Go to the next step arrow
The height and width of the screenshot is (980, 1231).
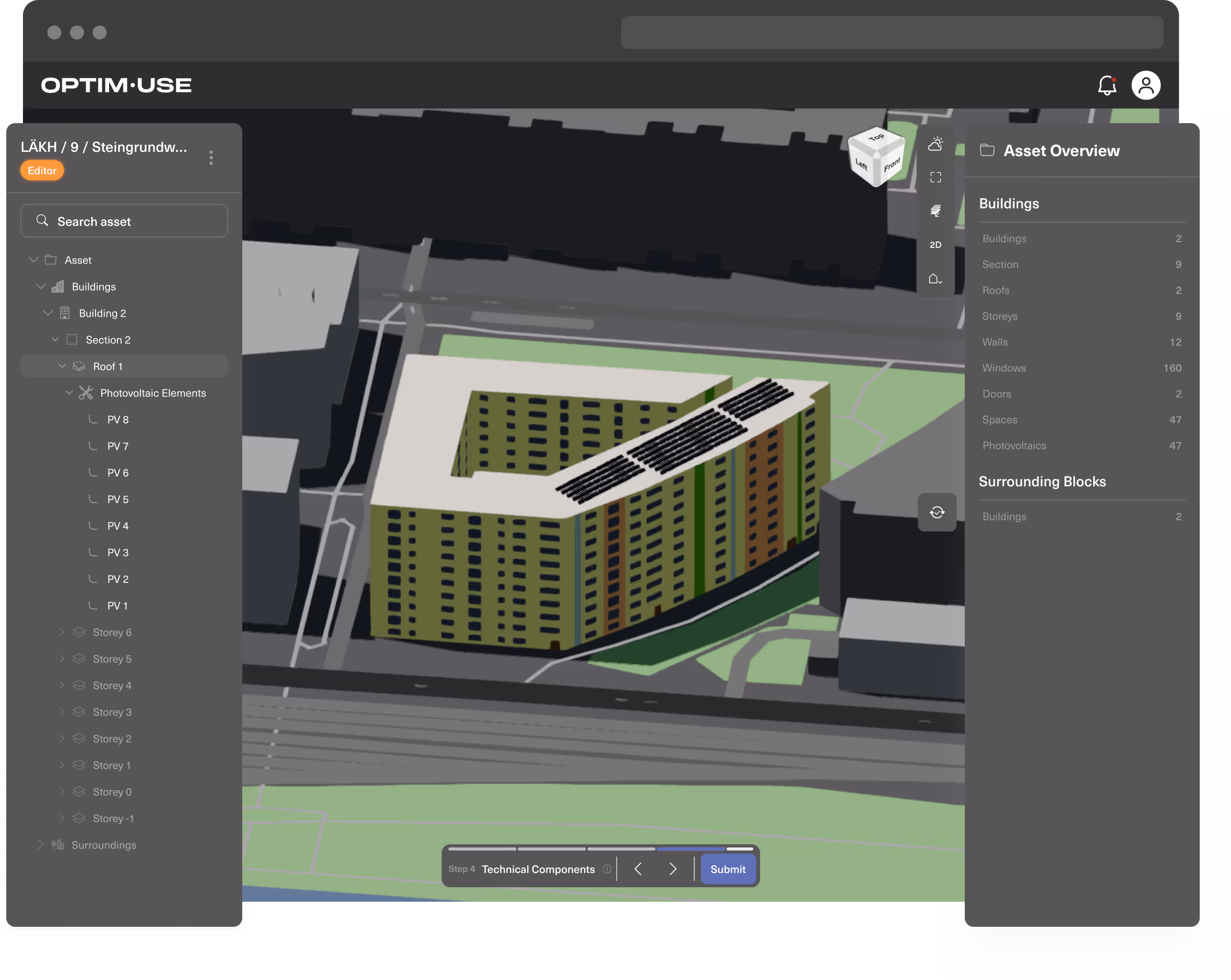tap(672, 869)
